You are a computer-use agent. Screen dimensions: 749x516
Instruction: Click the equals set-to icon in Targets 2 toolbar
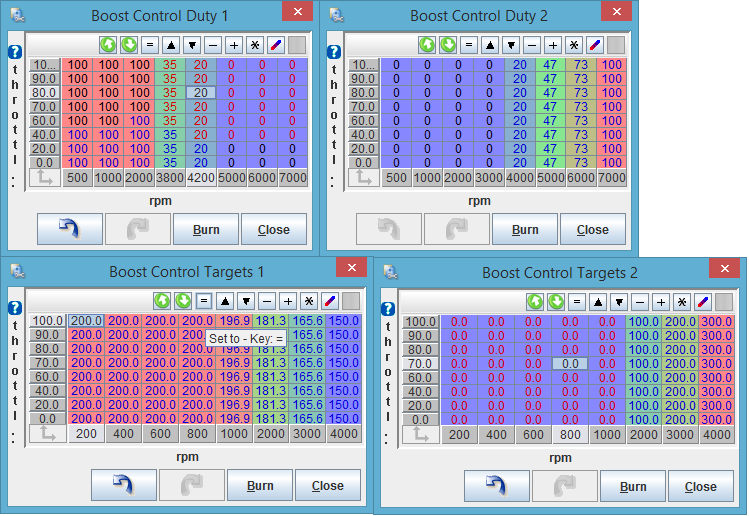click(577, 302)
